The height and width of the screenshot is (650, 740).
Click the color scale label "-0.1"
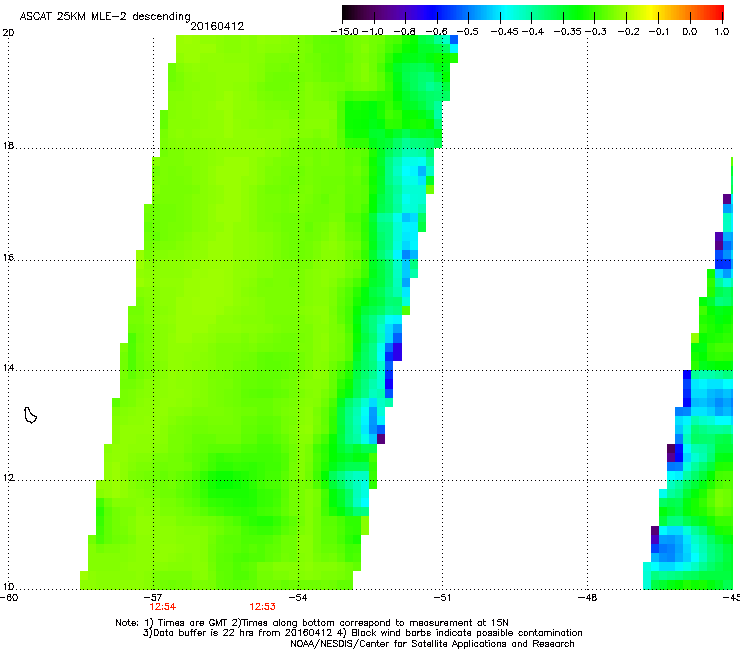click(x=659, y=32)
